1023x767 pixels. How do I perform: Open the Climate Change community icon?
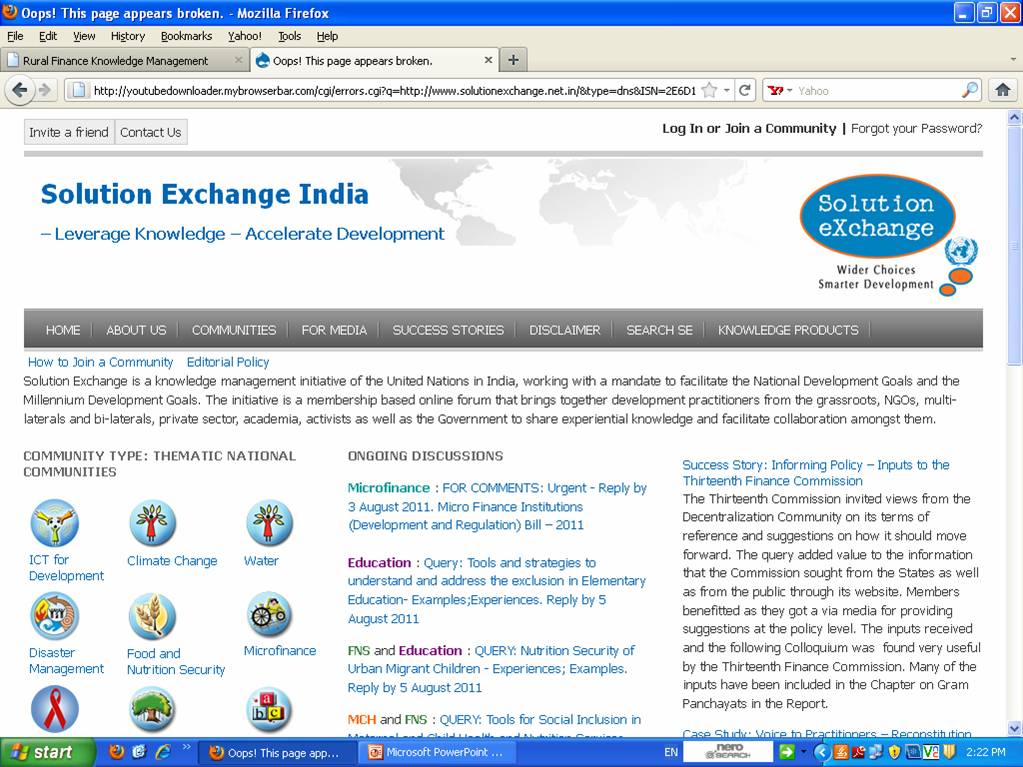tap(152, 522)
